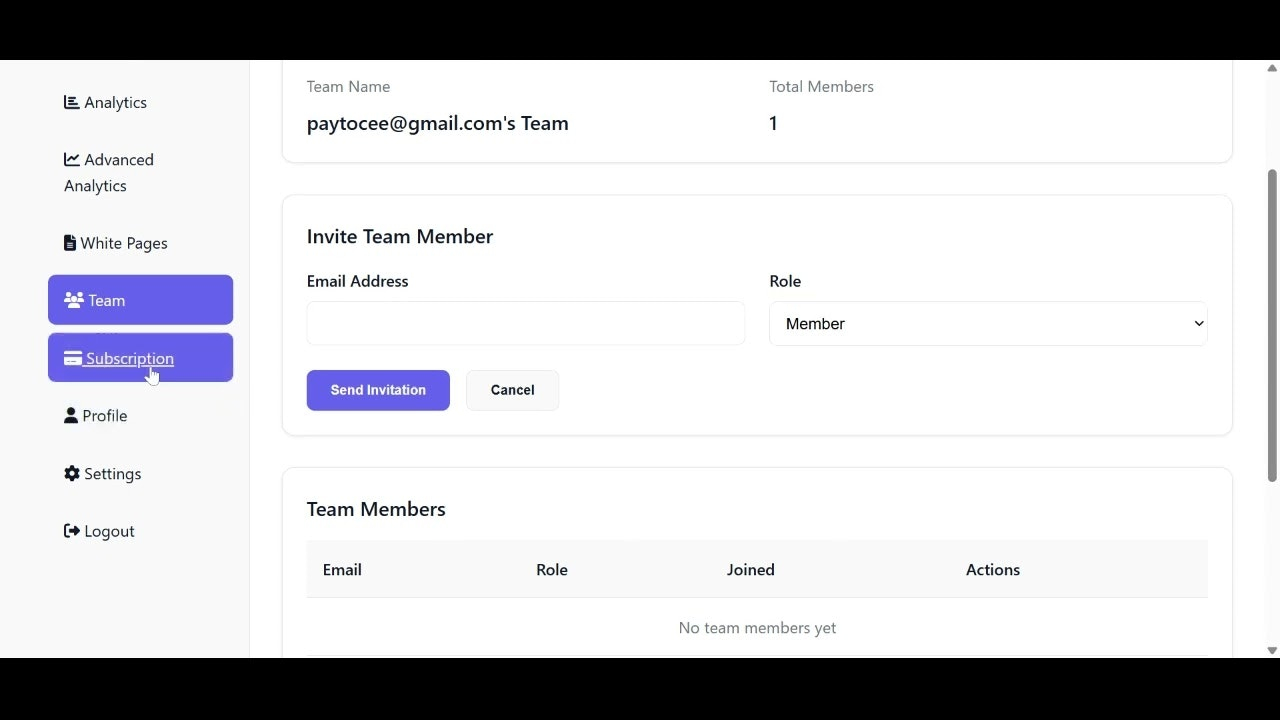Click the White Pages document icon
Viewport: 1280px width, 720px height.
click(70, 243)
